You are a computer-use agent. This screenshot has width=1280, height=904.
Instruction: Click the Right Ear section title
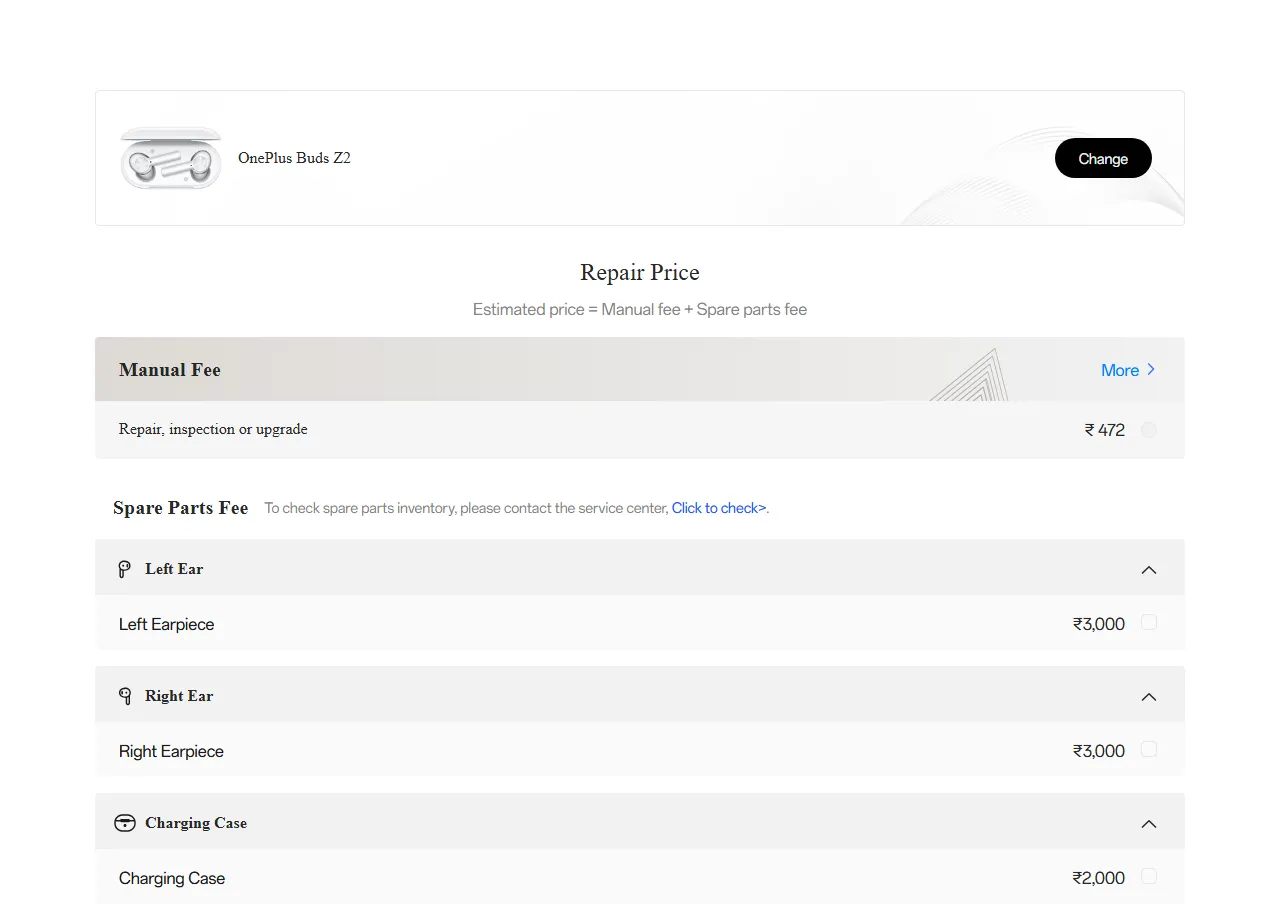(179, 696)
